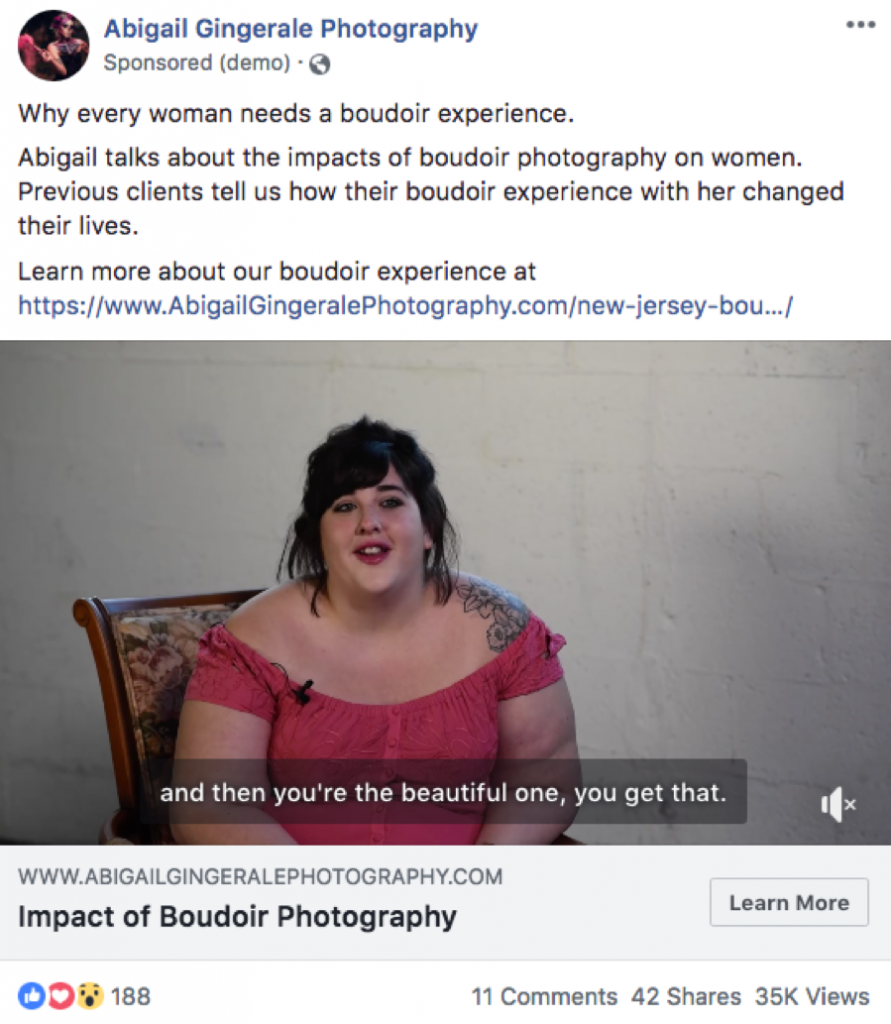The width and height of the screenshot is (891, 1024).
Task: Click the Impact of Boudoir Photography headline
Action: [237, 916]
